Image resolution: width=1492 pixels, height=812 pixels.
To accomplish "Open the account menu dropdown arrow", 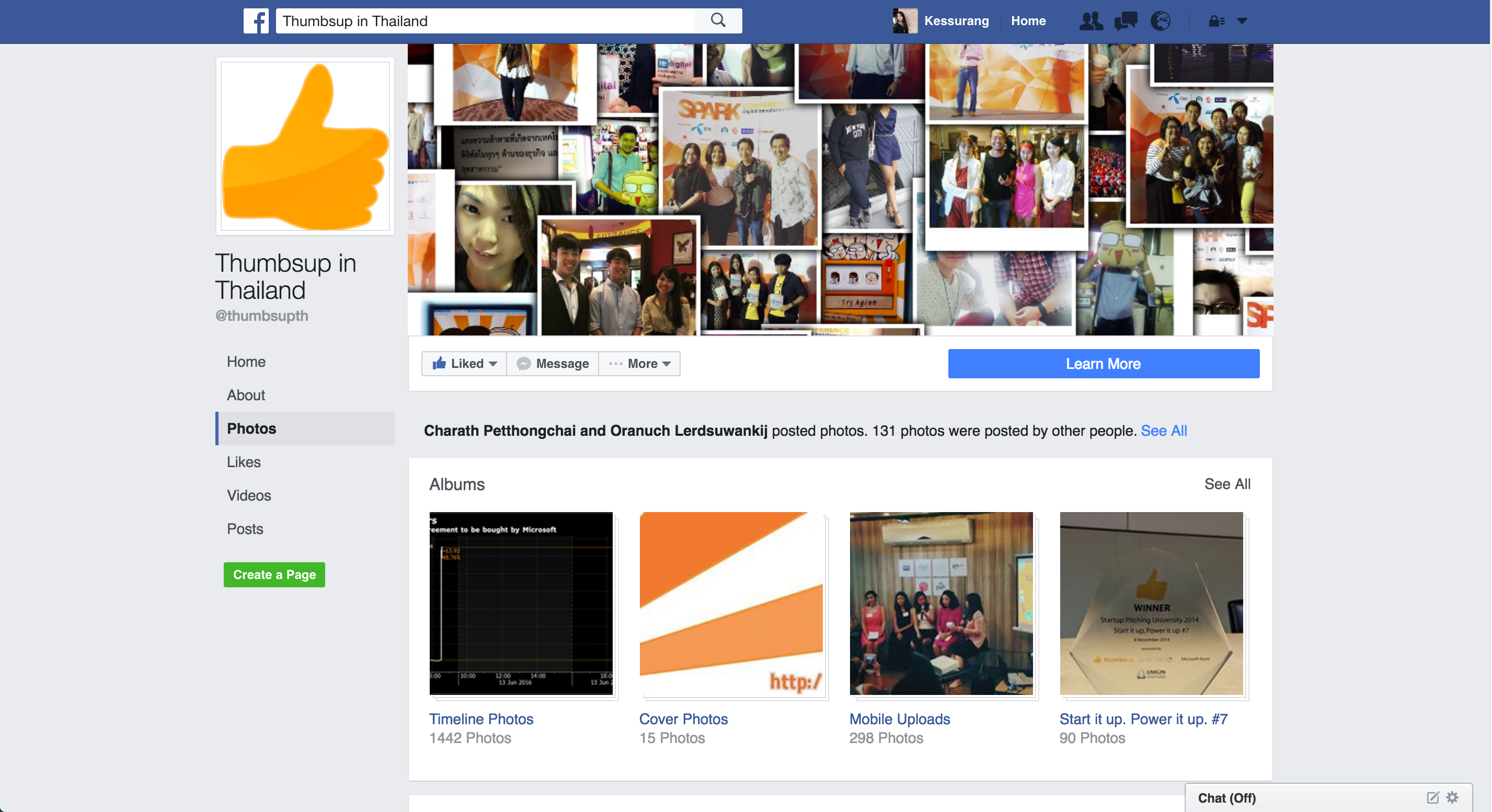I will [x=1242, y=21].
